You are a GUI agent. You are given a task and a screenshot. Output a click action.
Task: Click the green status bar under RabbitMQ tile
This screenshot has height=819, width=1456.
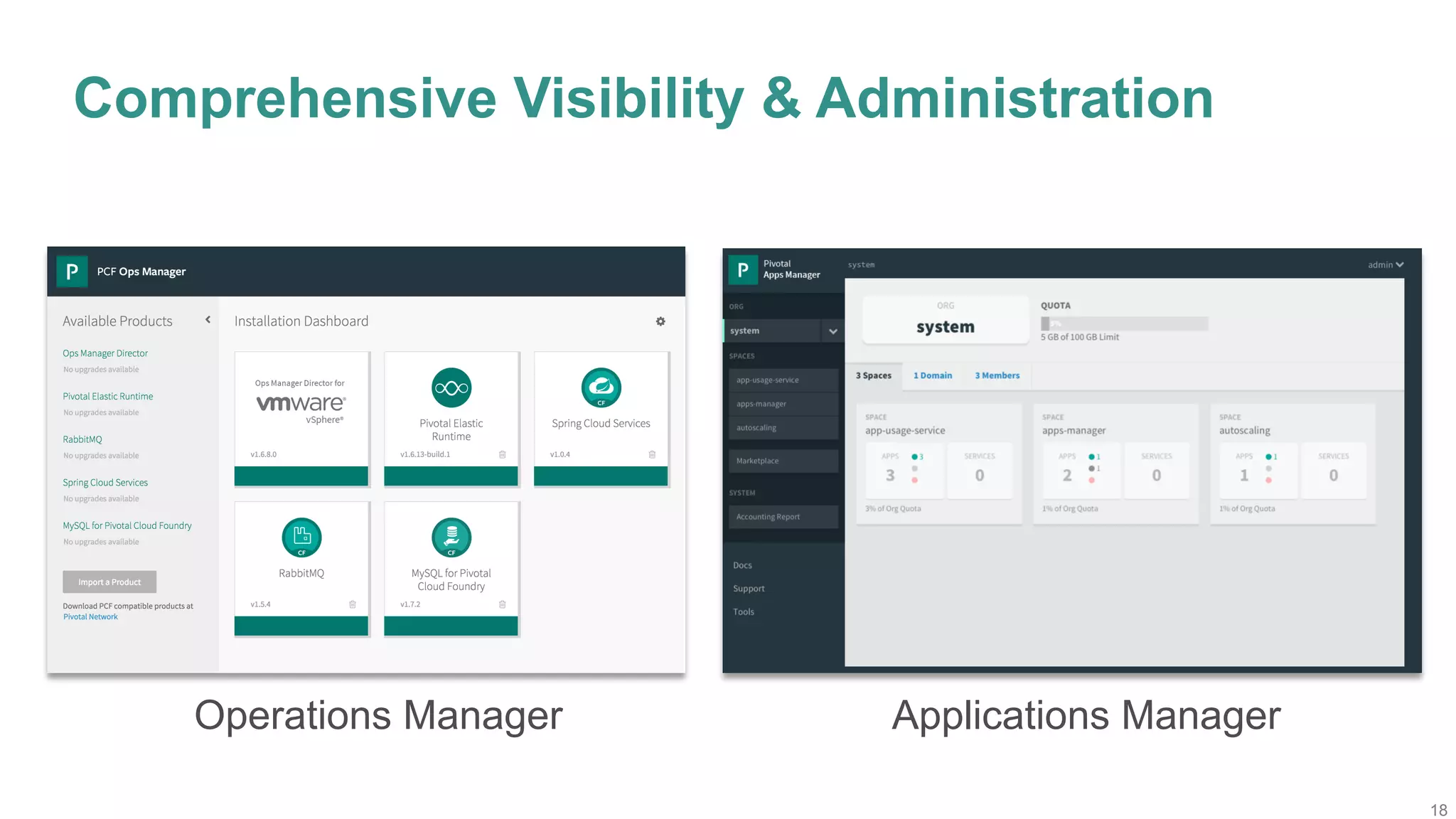[301, 626]
